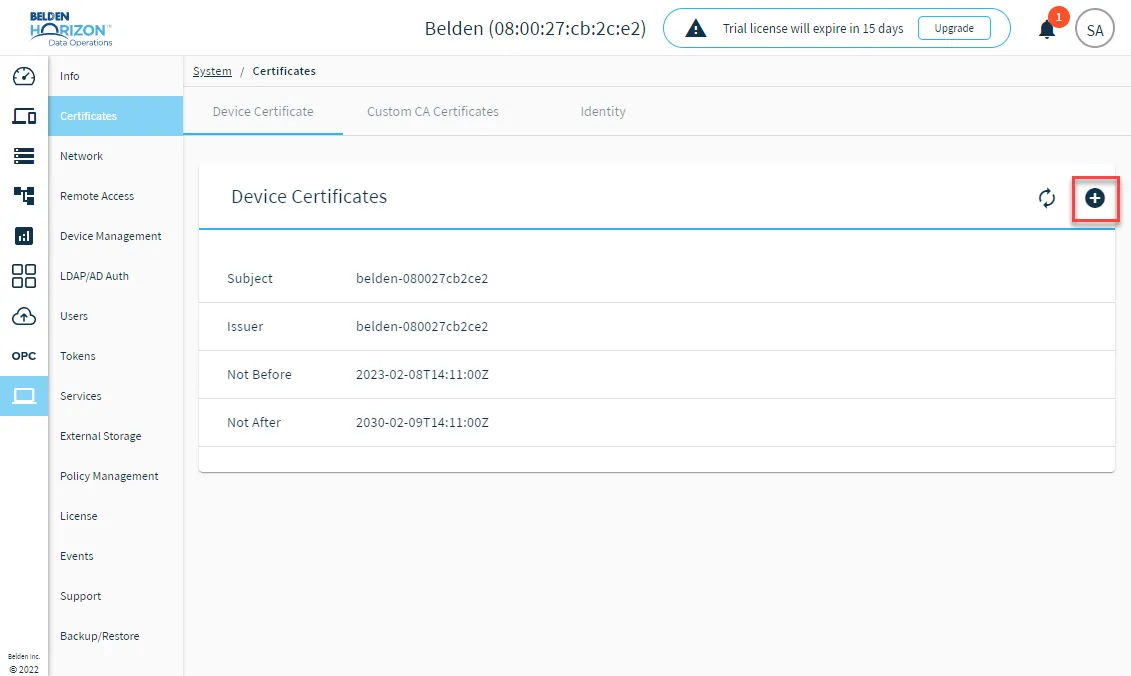Click the trial license warning triangle icon
This screenshot has width=1131, height=676.
click(695, 29)
